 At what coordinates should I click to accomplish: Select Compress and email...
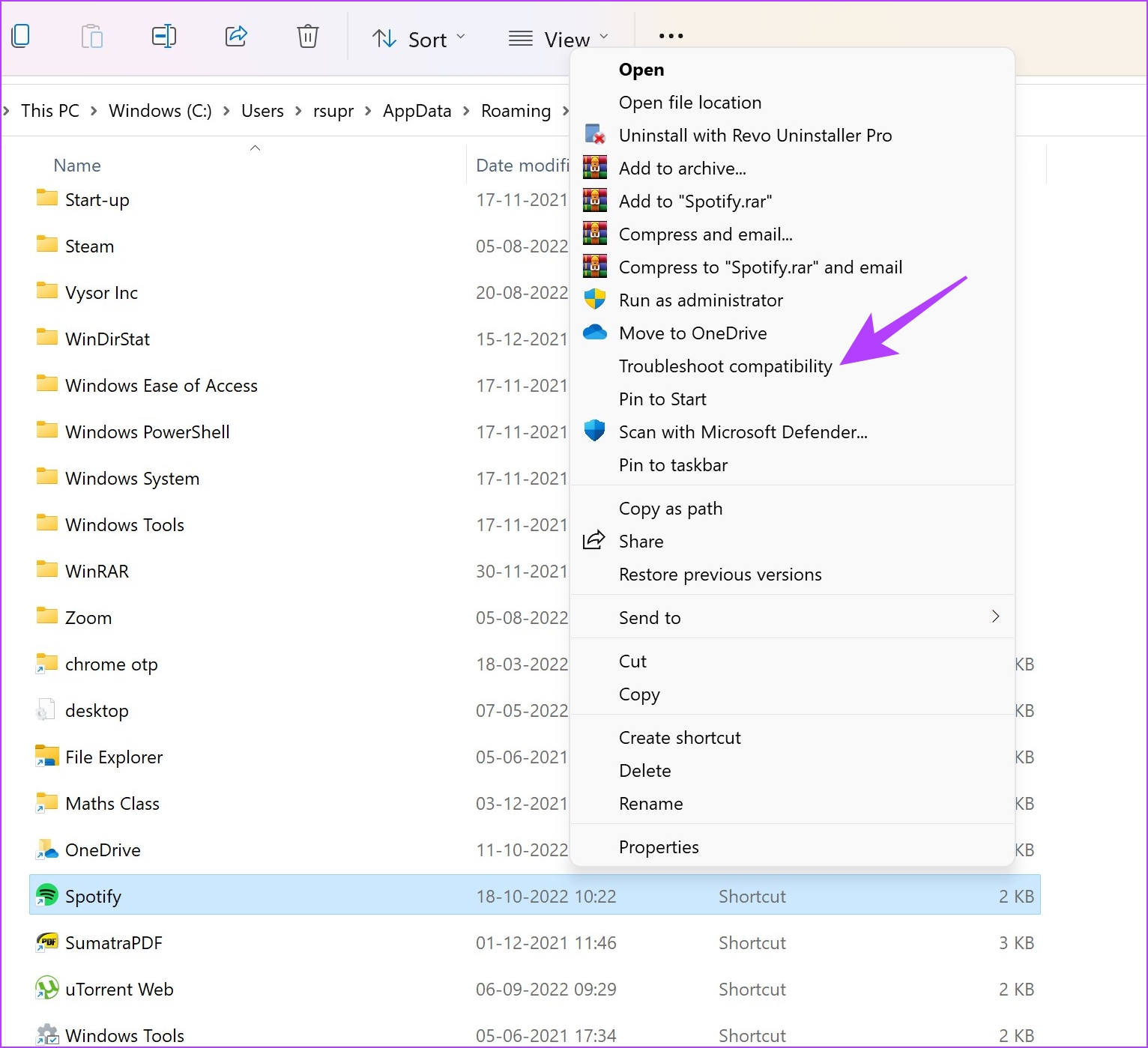pos(792,234)
